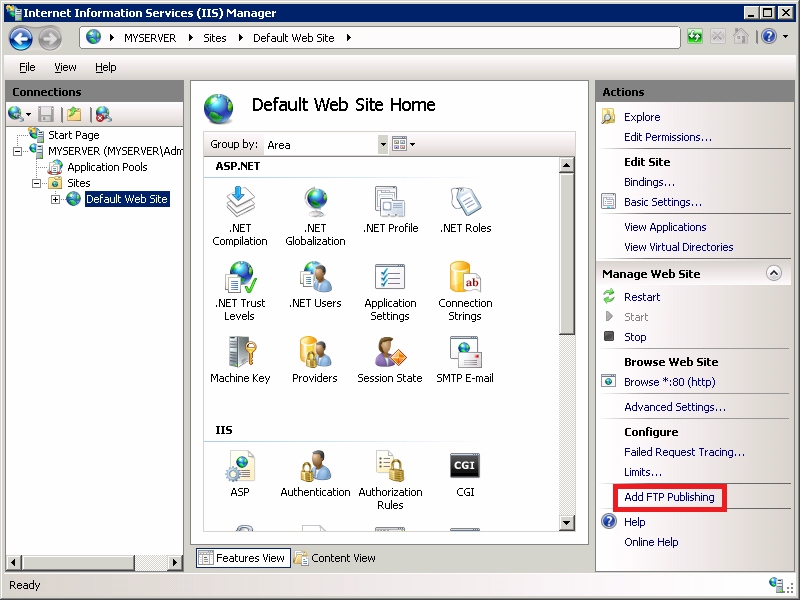Open the Providers feature
This screenshot has width=800, height=600.
point(315,360)
